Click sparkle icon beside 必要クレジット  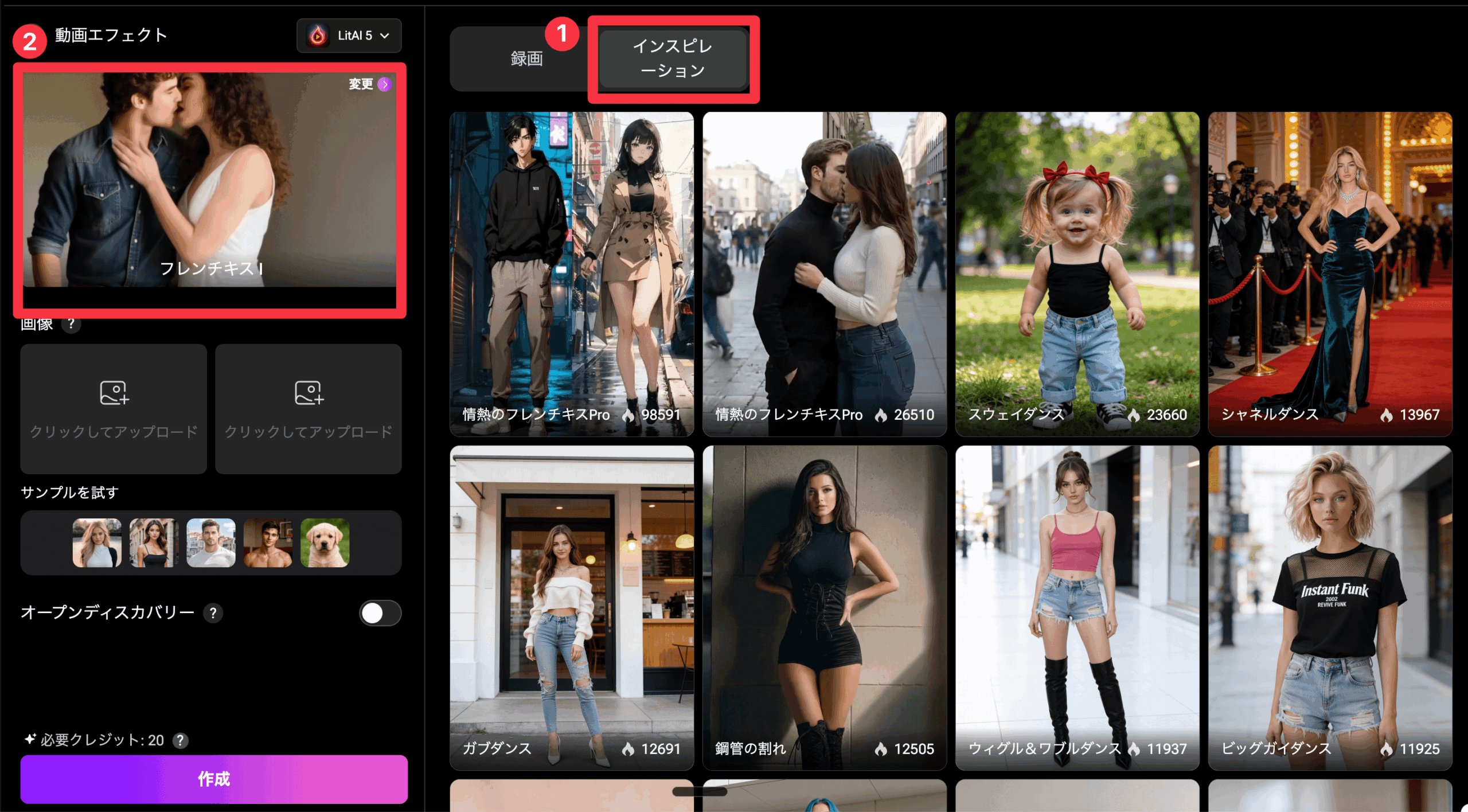point(30,739)
